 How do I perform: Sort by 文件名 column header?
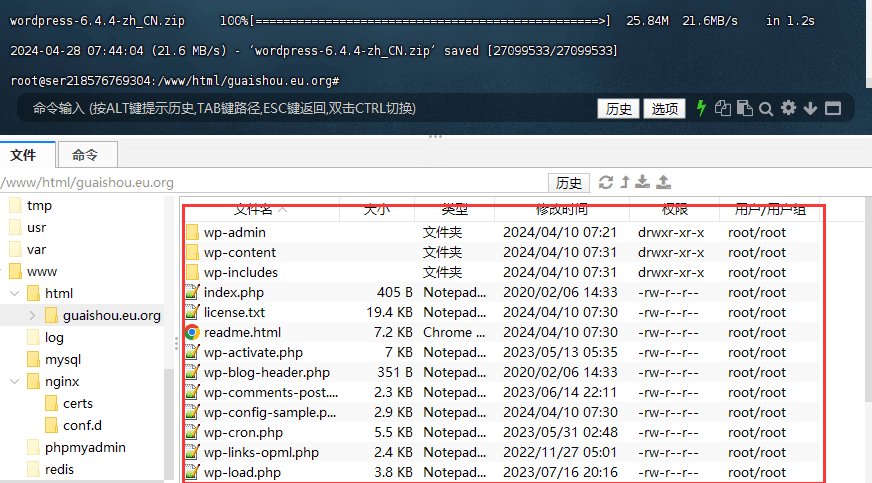click(261, 210)
